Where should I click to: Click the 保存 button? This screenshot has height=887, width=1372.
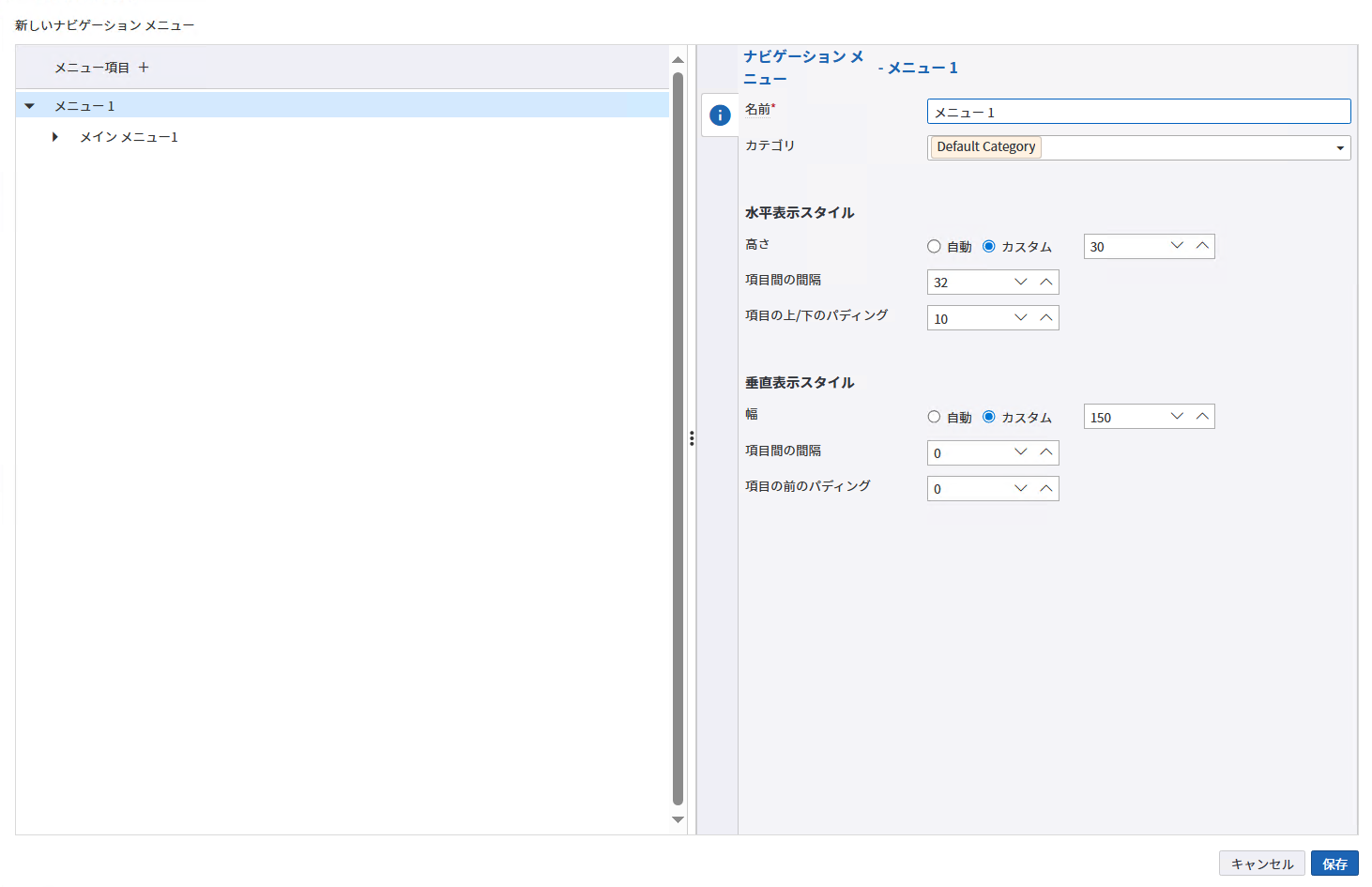[x=1334, y=864]
